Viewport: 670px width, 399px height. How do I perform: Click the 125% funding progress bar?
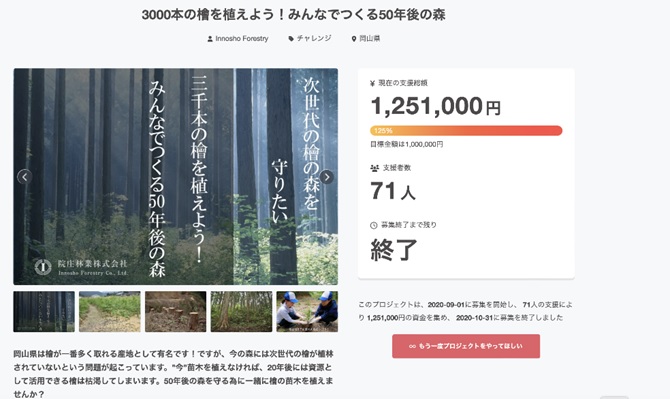466,131
